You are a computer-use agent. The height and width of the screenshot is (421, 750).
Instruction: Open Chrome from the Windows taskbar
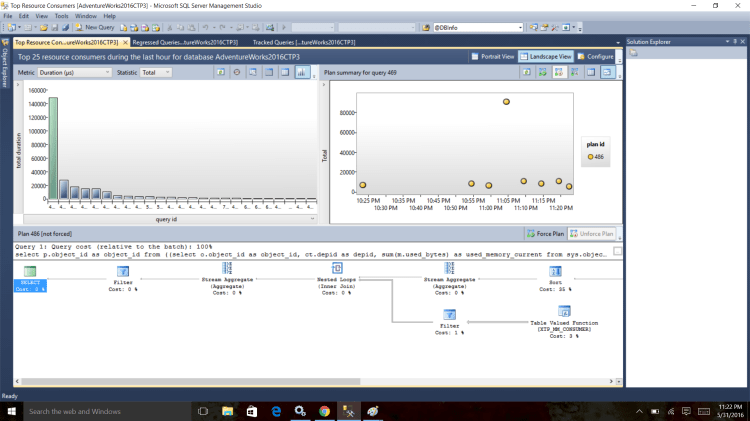(324, 411)
